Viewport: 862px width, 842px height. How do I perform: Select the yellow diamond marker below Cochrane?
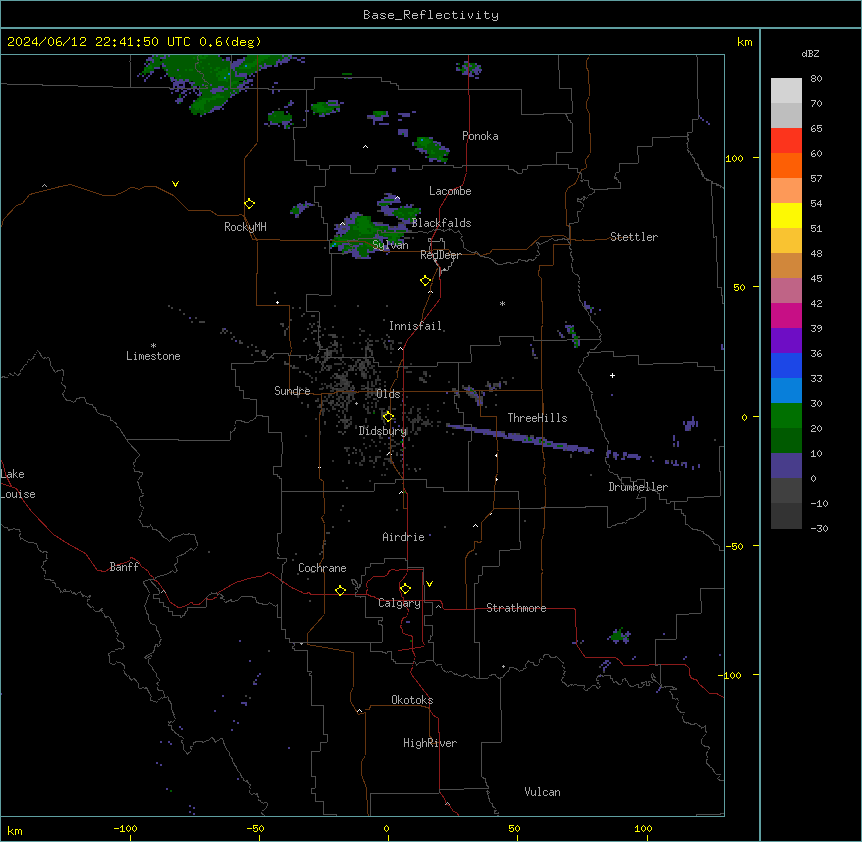tap(340, 590)
